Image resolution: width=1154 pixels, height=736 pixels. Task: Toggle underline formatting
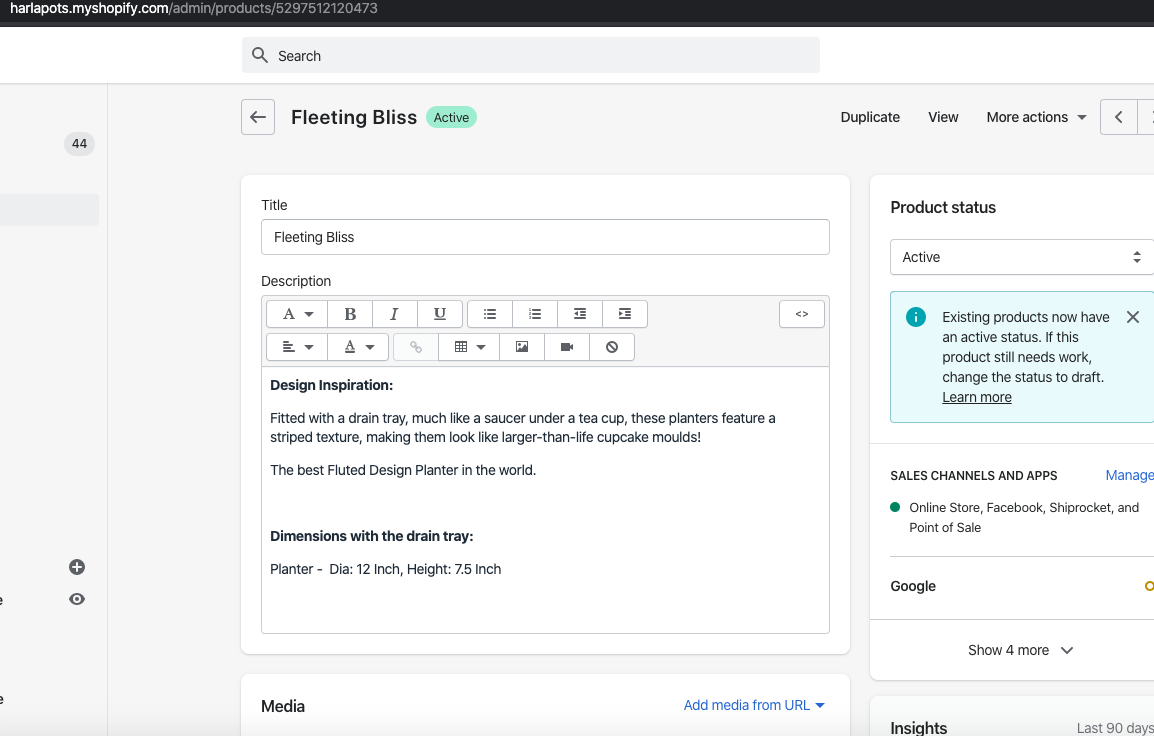pyautogui.click(x=439, y=313)
